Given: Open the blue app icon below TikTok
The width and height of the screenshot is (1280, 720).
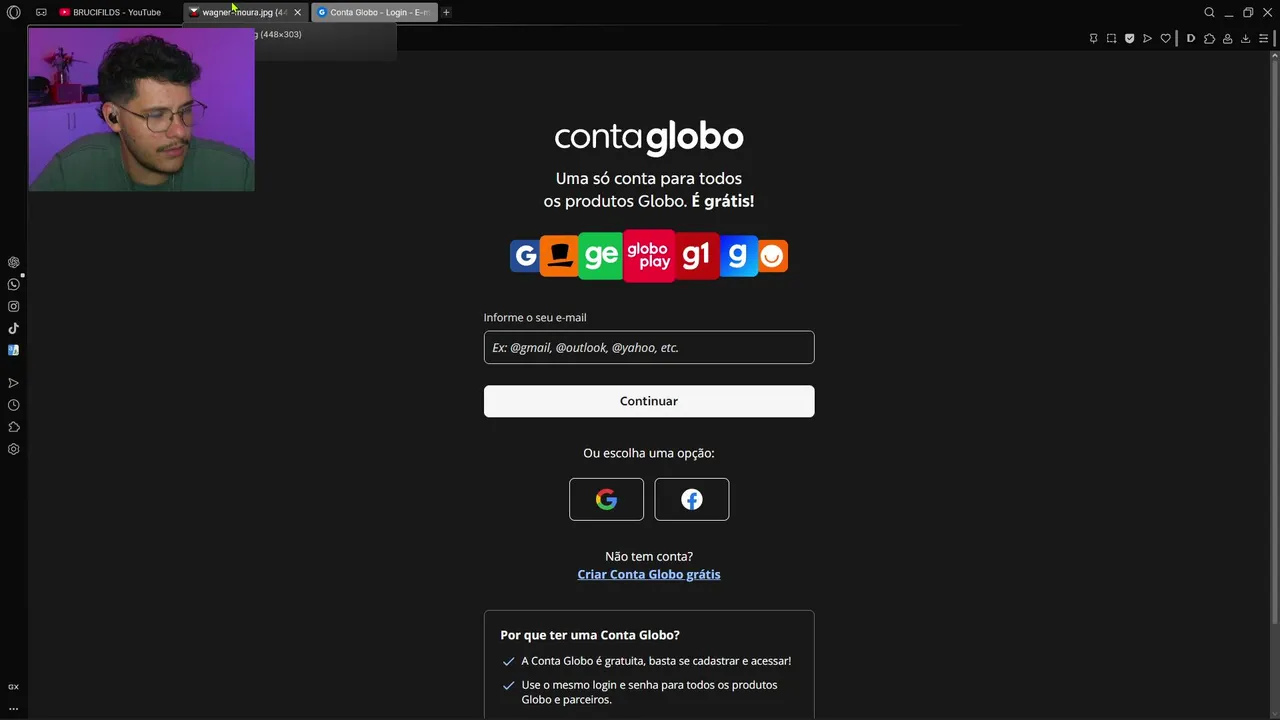Looking at the screenshot, I should [13, 350].
